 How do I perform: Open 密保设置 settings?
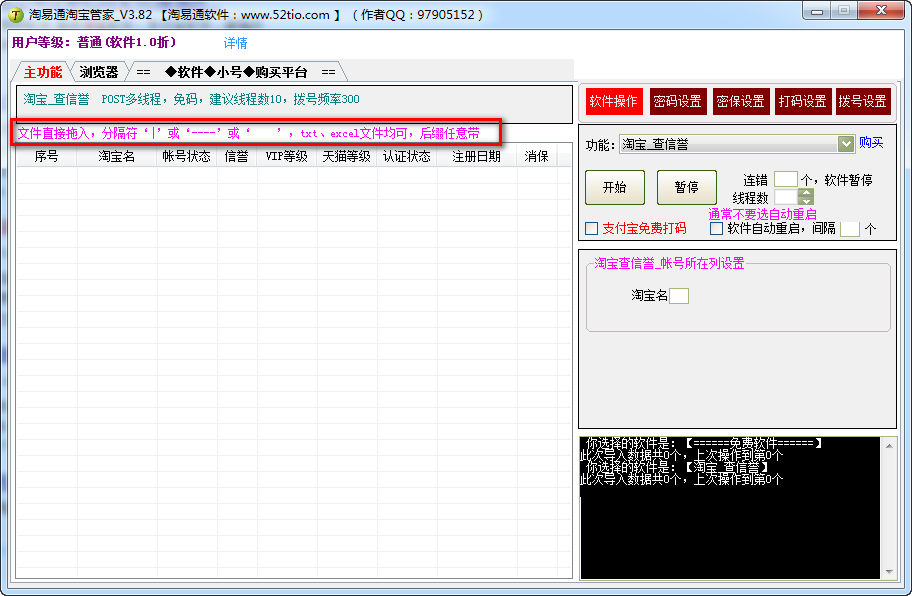click(740, 101)
